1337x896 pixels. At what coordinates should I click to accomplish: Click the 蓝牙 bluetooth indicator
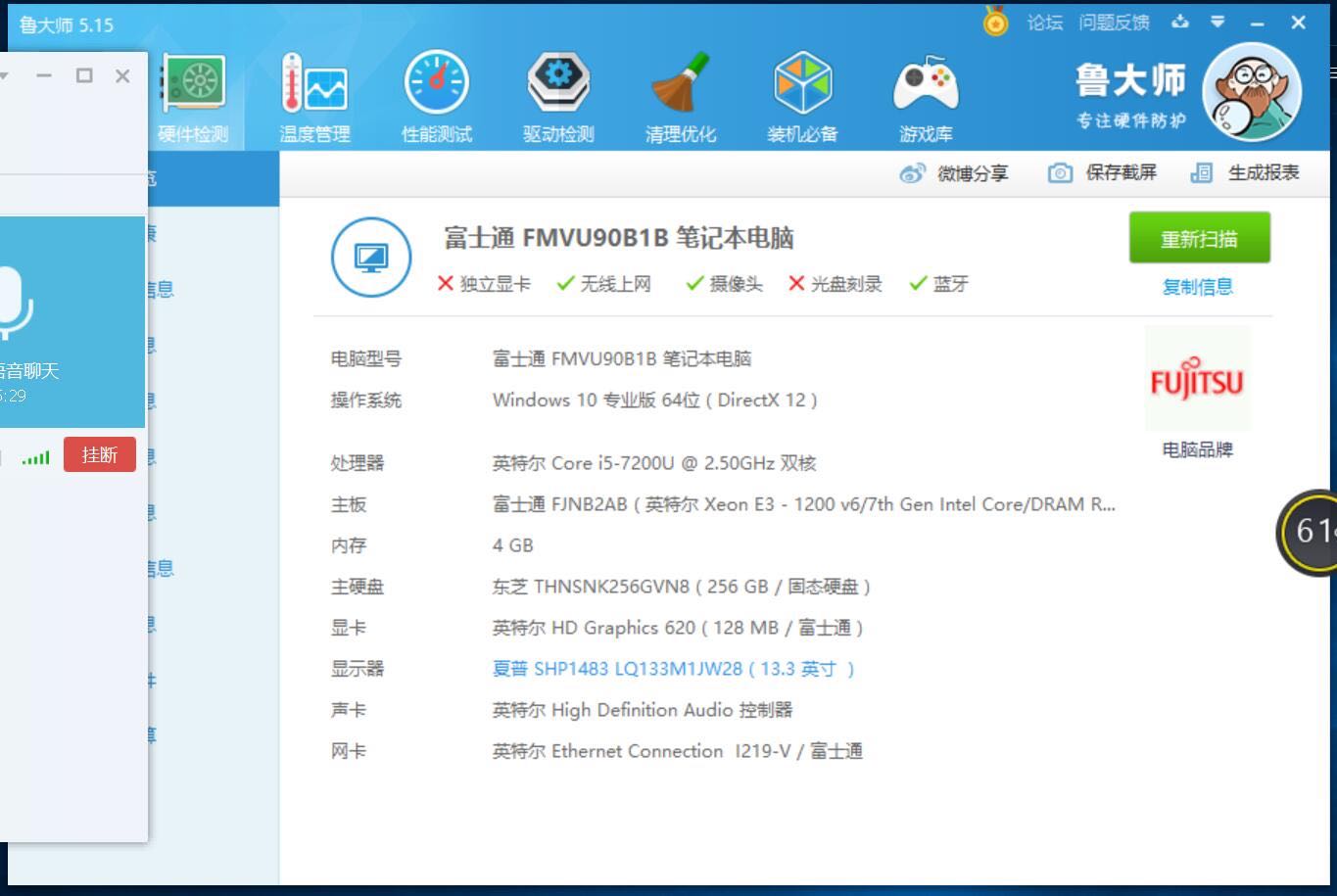pos(939,284)
